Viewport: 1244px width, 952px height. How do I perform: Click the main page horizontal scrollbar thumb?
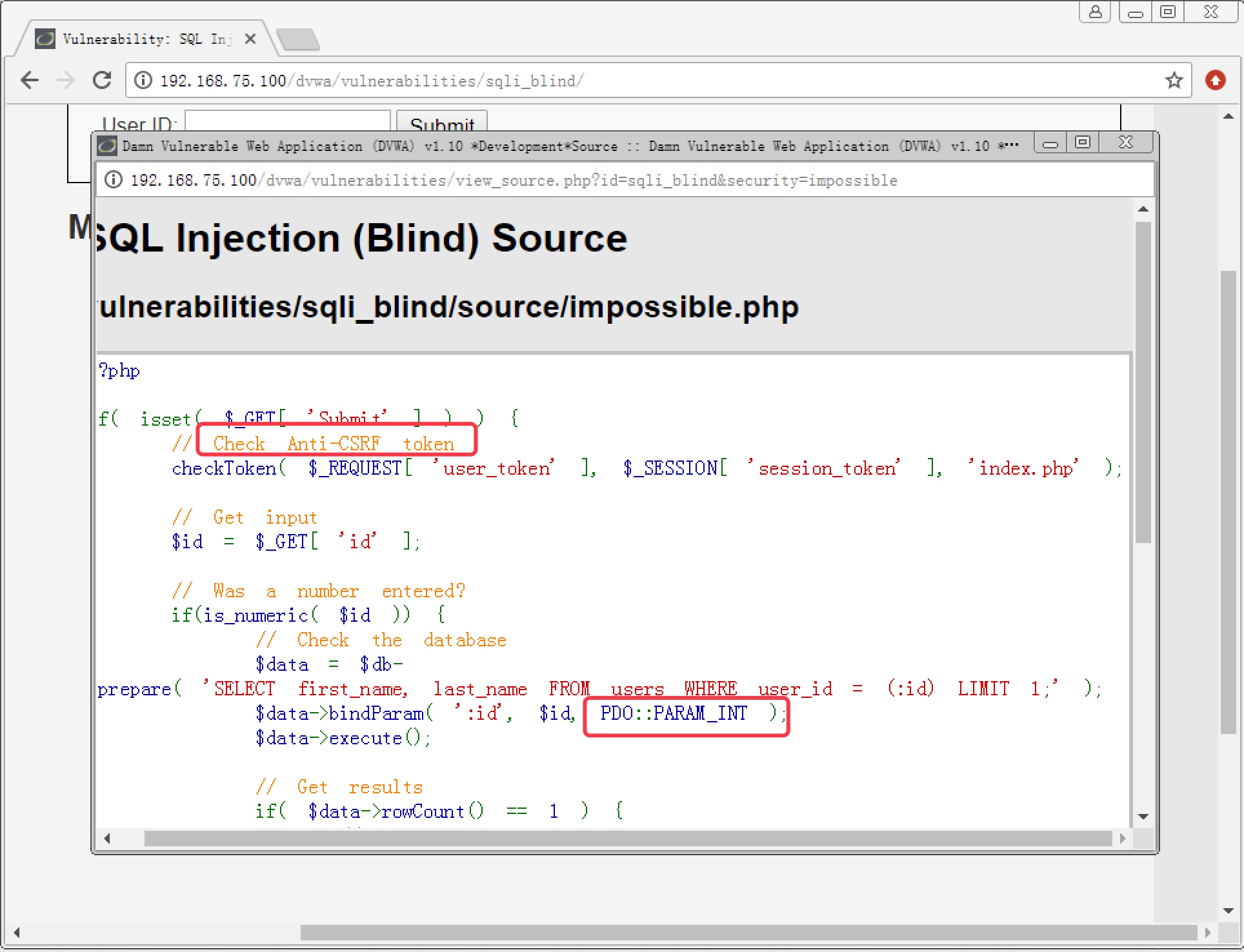tap(748, 933)
